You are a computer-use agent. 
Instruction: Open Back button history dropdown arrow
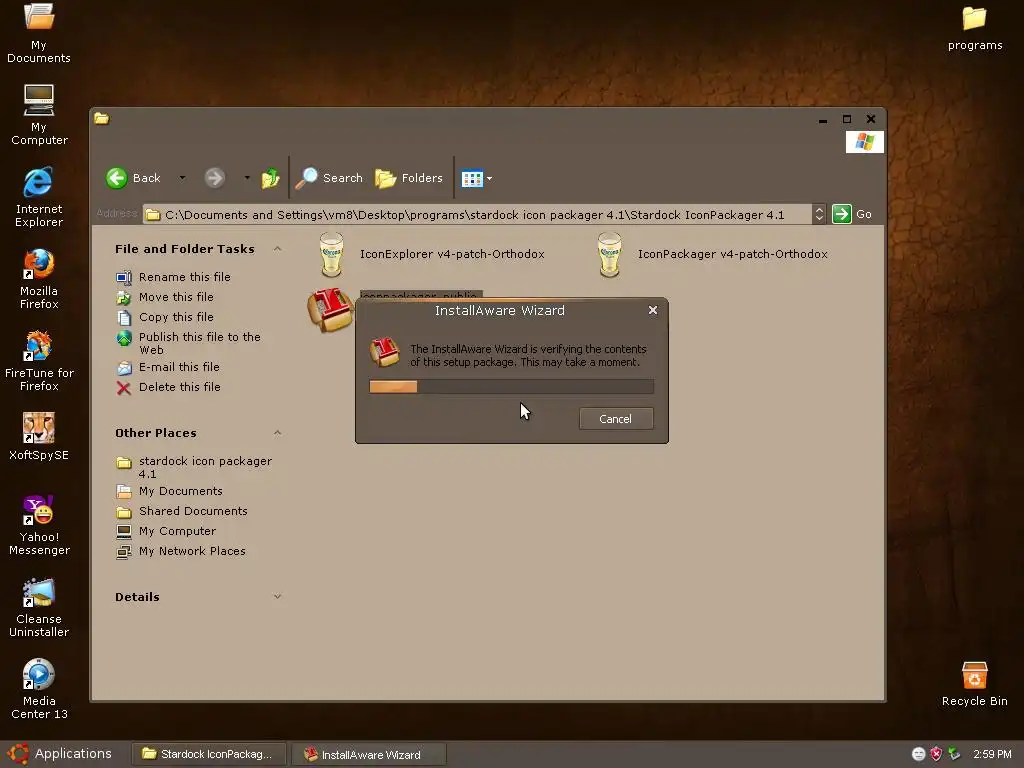click(x=182, y=178)
